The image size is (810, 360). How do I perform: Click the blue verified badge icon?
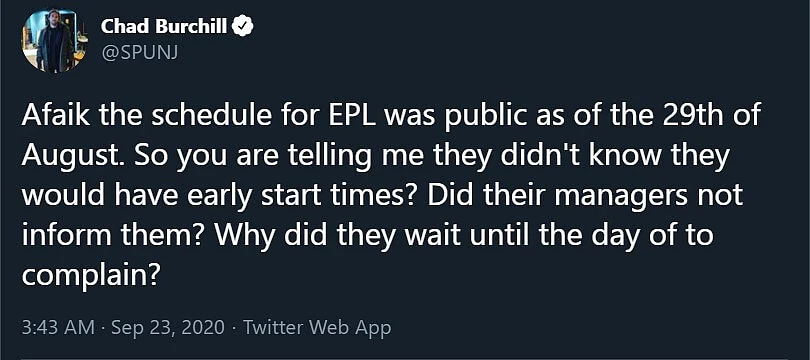coord(243,25)
